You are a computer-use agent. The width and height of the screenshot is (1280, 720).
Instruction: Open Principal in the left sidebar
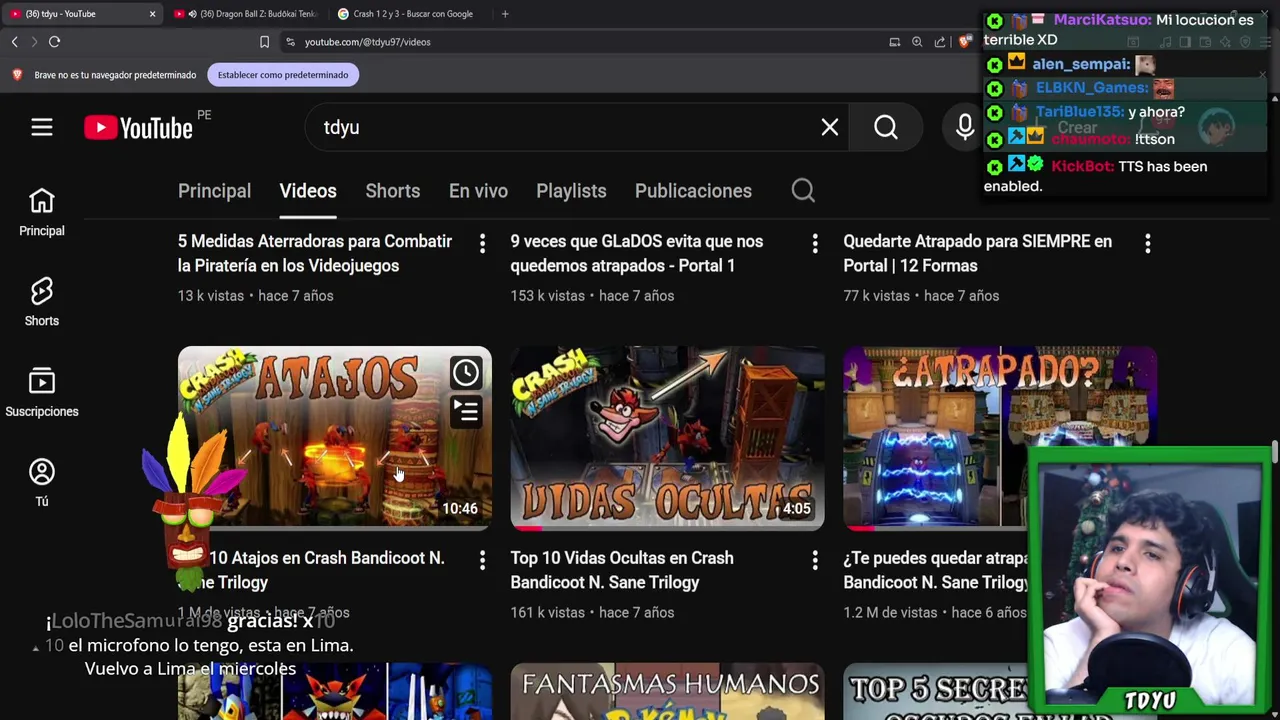tap(41, 212)
